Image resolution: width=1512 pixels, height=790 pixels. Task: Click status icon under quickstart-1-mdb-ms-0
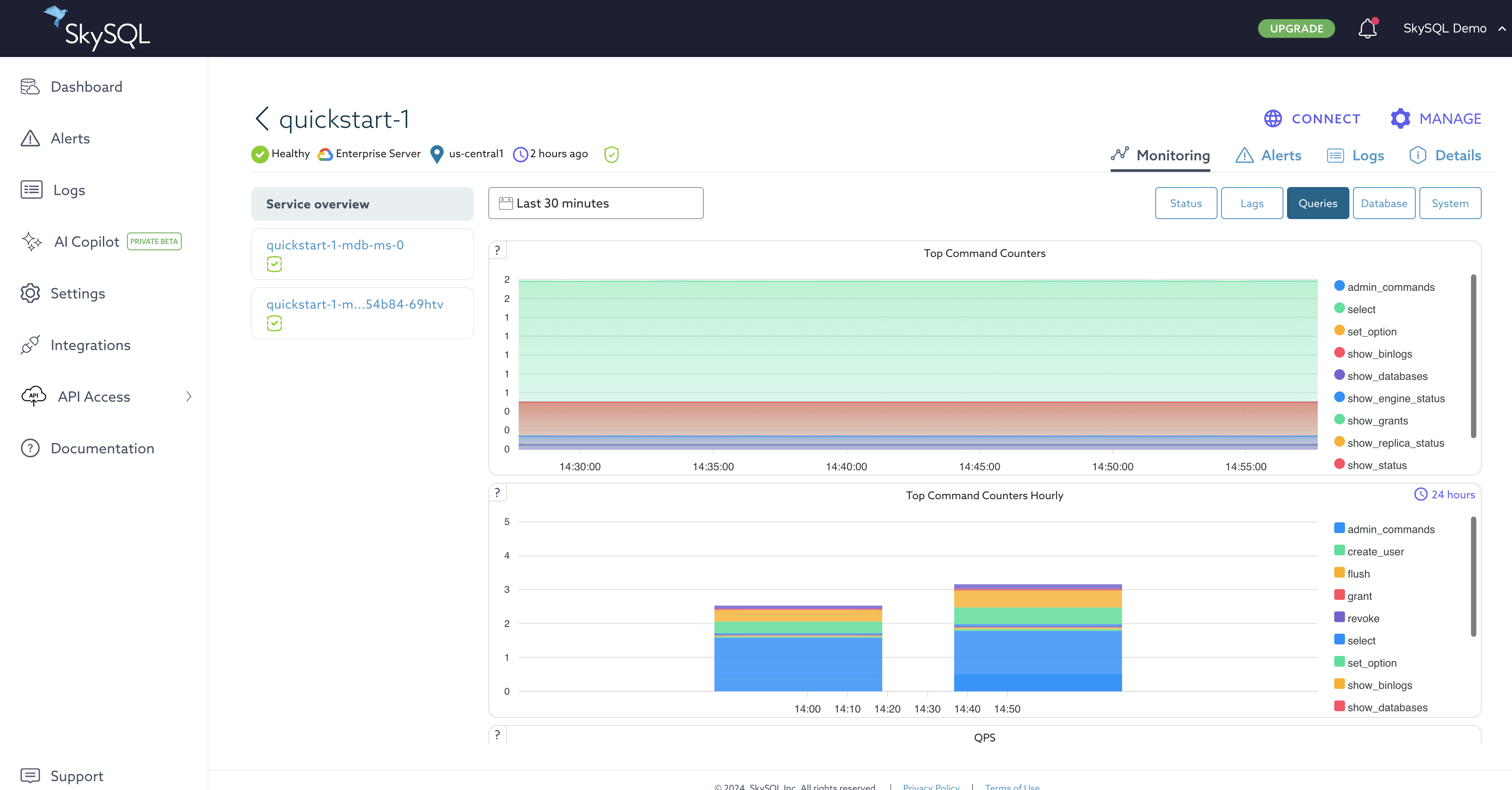point(274,264)
